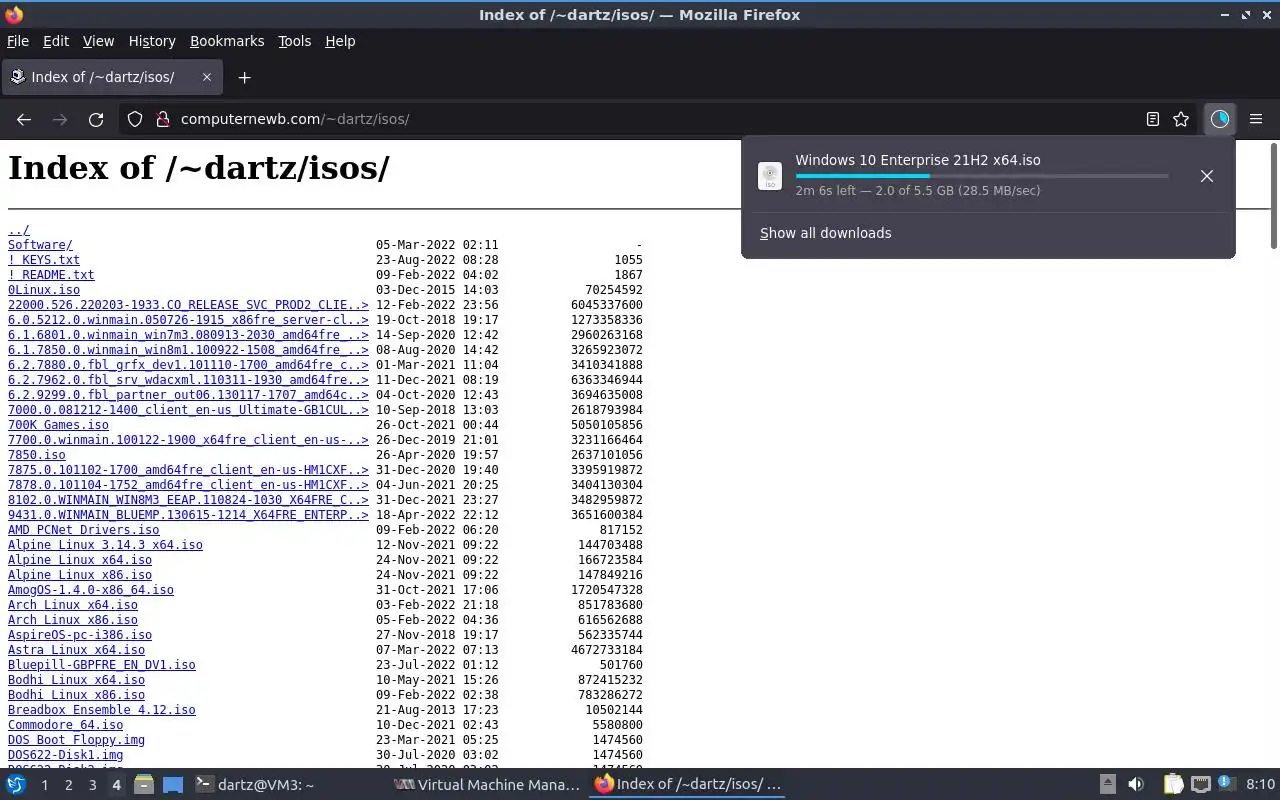Open a new tab with plus button

click(x=244, y=77)
